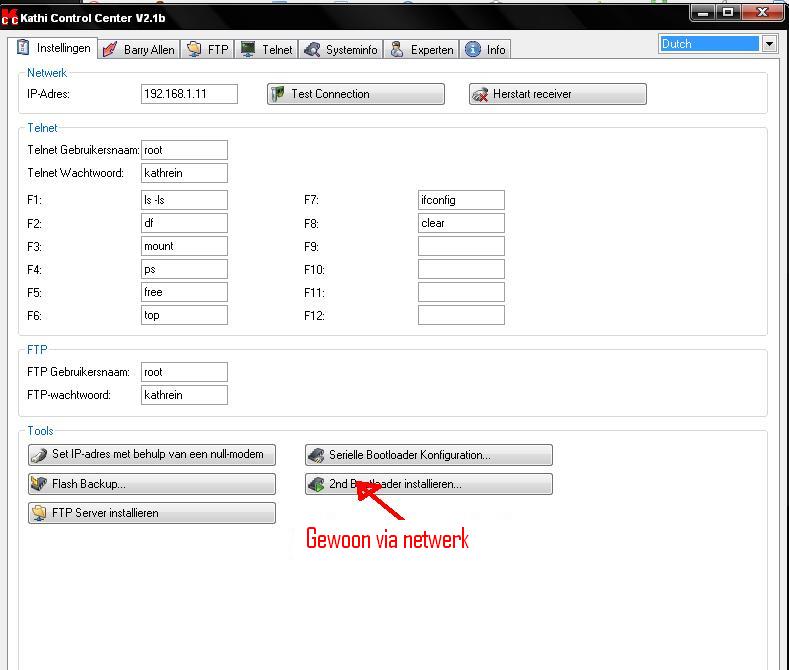Image resolution: width=789 pixels, height=670 pixels.
Task: Click the FTP Gebruikersnaam field
Action: 184,372
